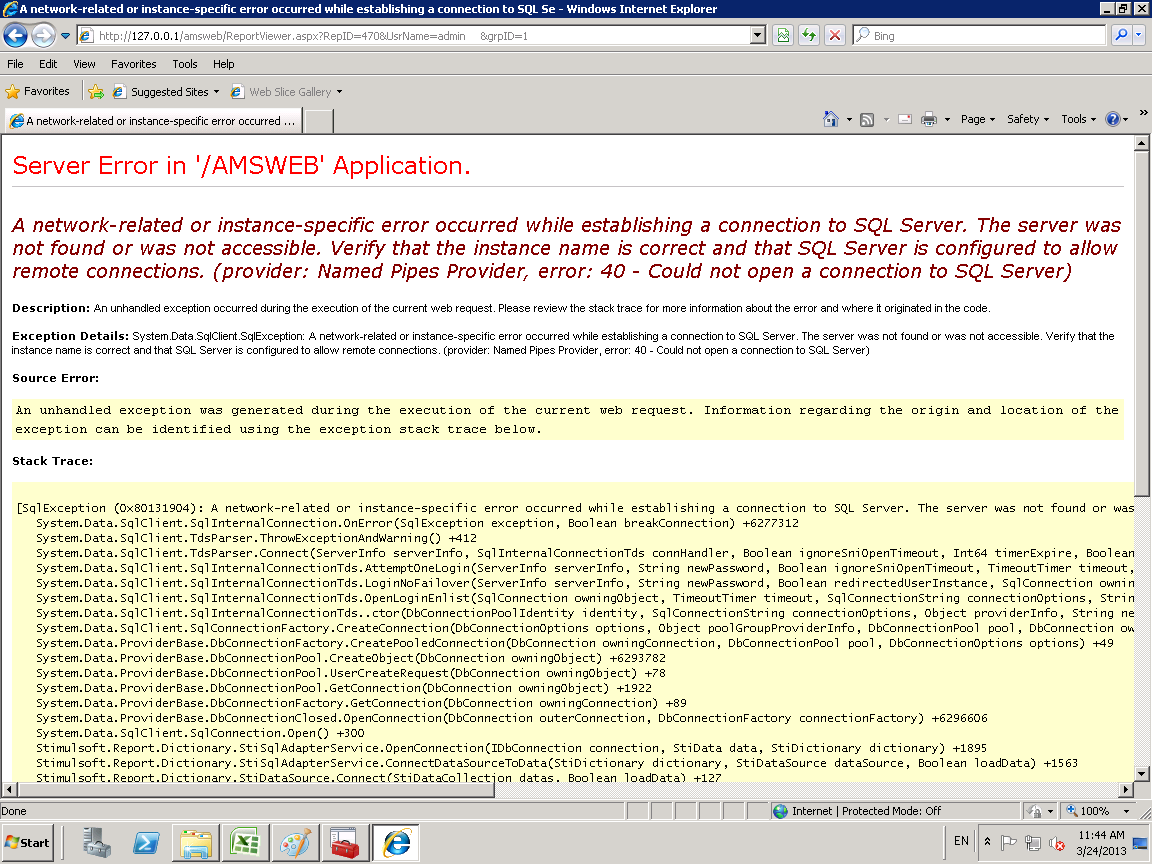Expand zoom level dropdown arrow
The height and width of the screenshot is (864, 1152).
coord(1126,811)
